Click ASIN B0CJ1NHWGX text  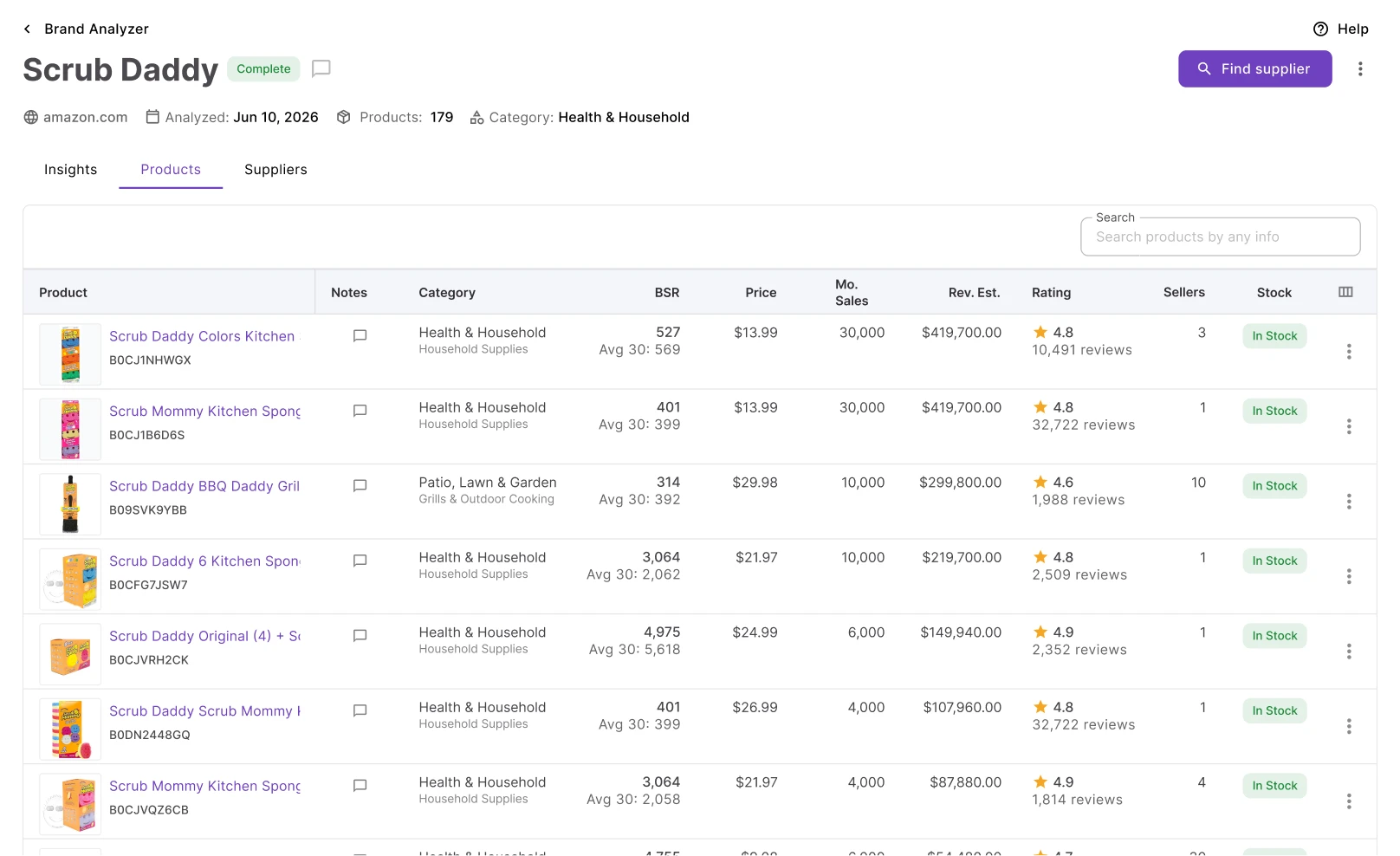coord(150,360)
